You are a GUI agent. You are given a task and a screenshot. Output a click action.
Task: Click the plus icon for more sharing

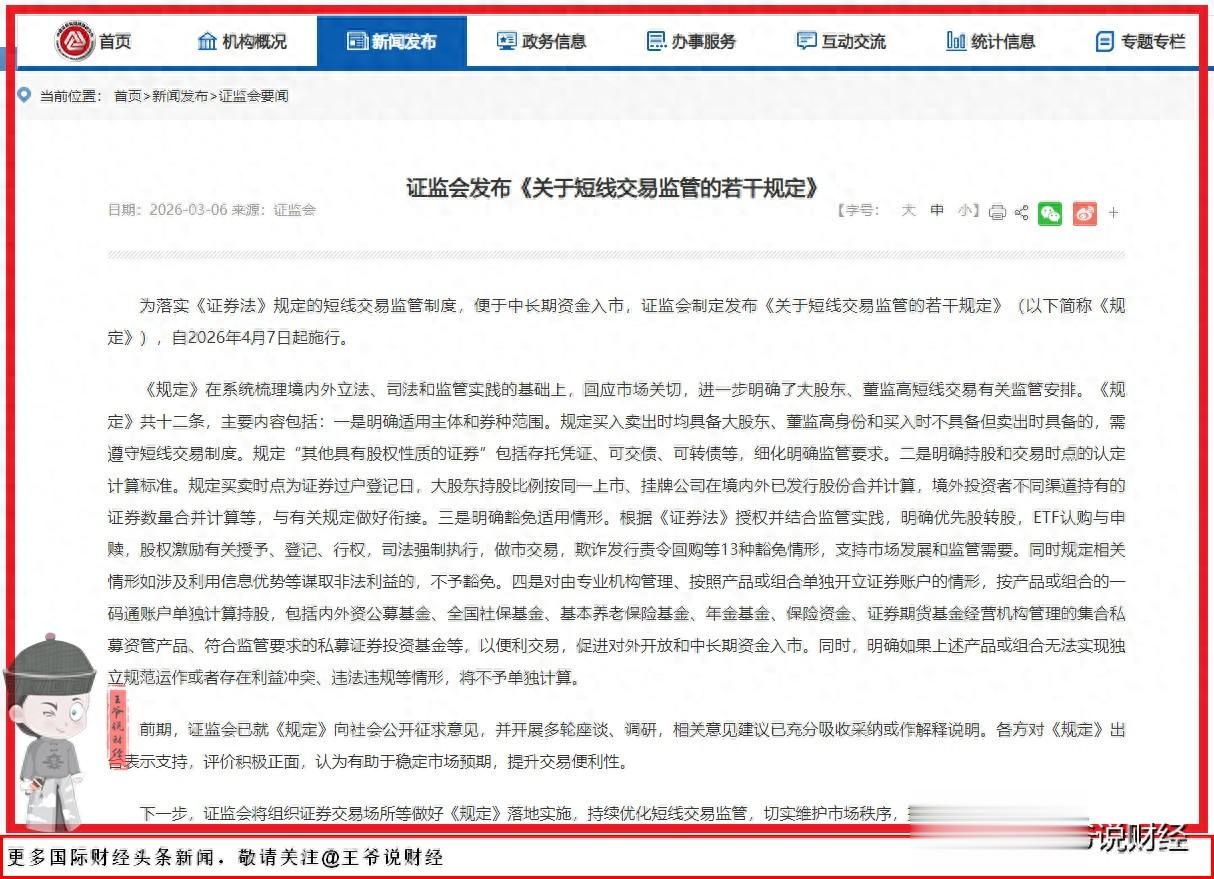click(1114, 213)
